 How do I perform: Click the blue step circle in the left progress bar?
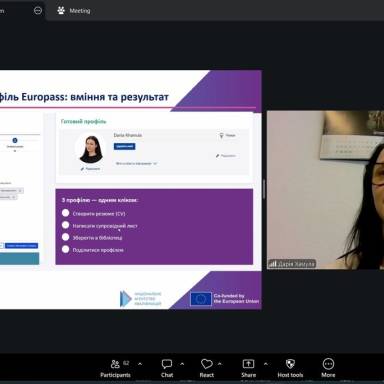15,140
